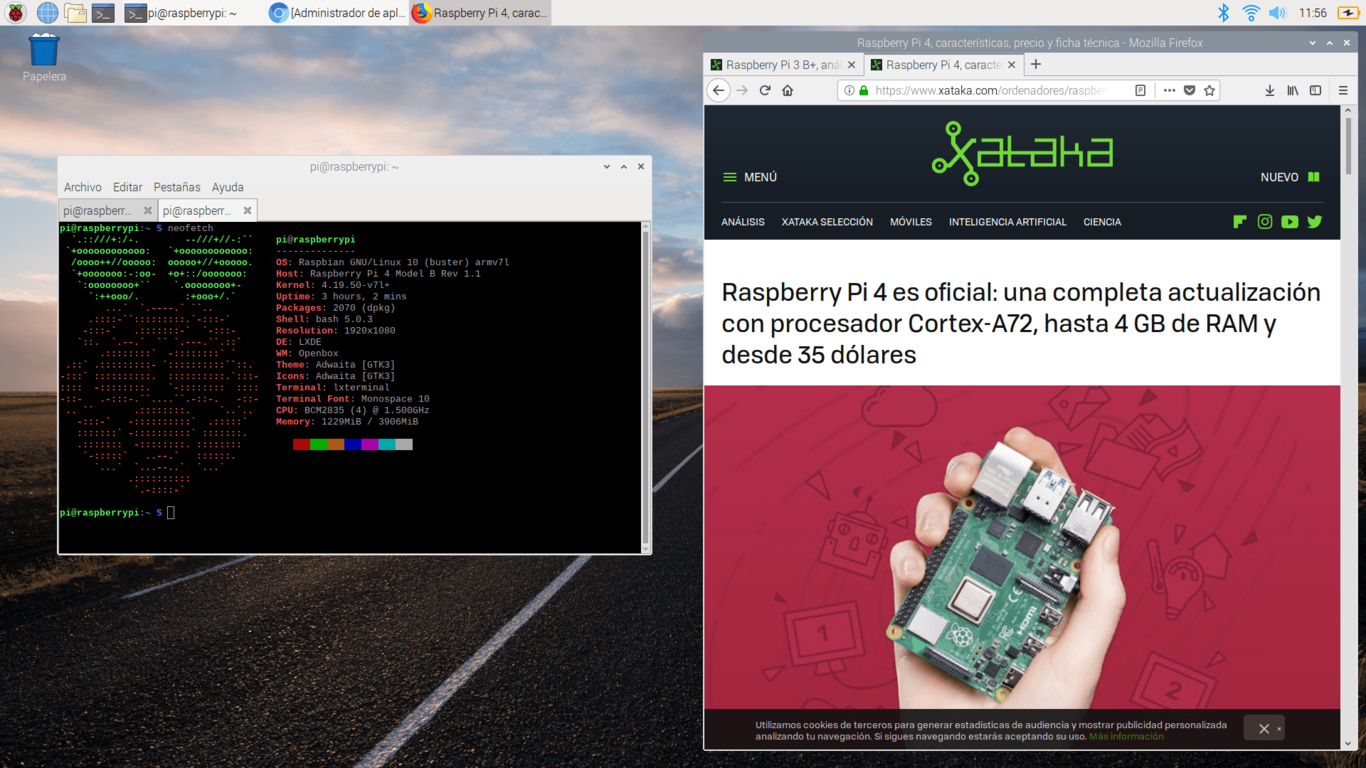Switch to the Raspberry Pi 3 B+ tab
This screenshot has height=768, width=1366.
coord(780,63)
